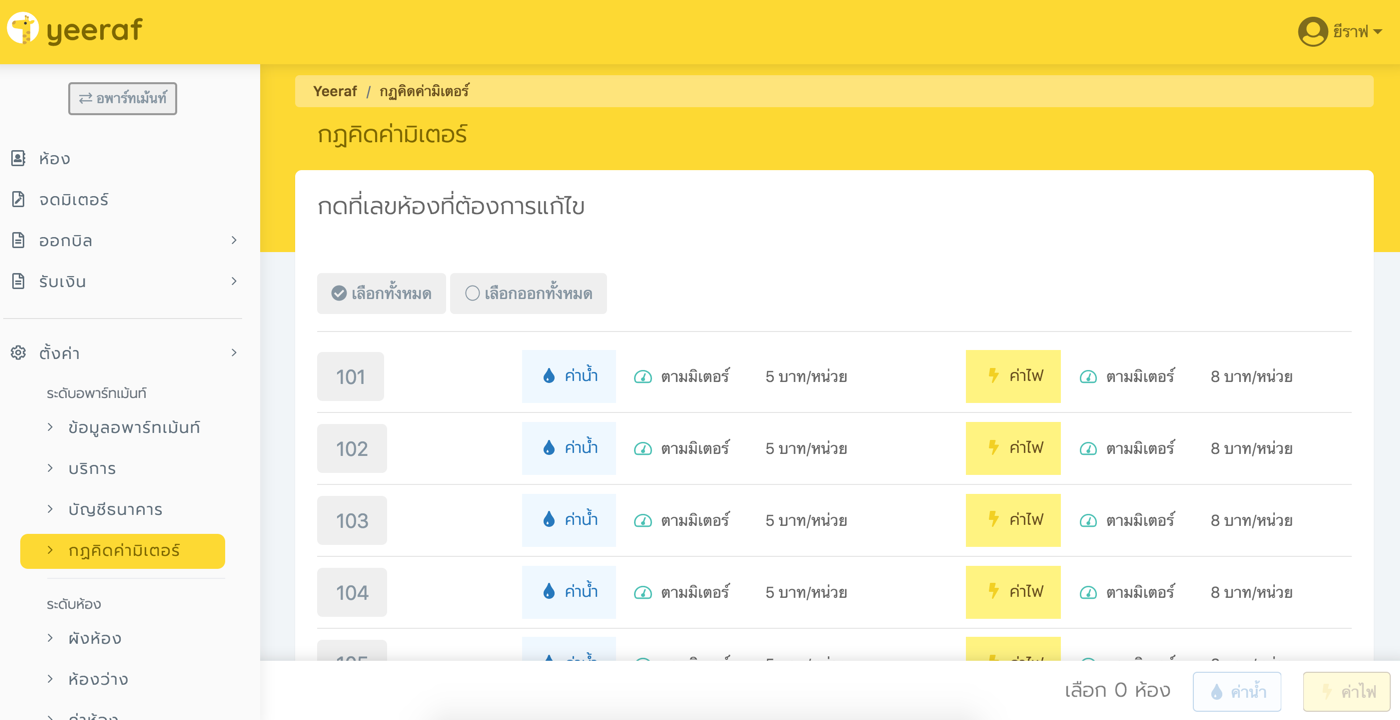This screenshot has height=720, width=1400.
Task: Select room number 104
Action: click(x=352, y=592)
